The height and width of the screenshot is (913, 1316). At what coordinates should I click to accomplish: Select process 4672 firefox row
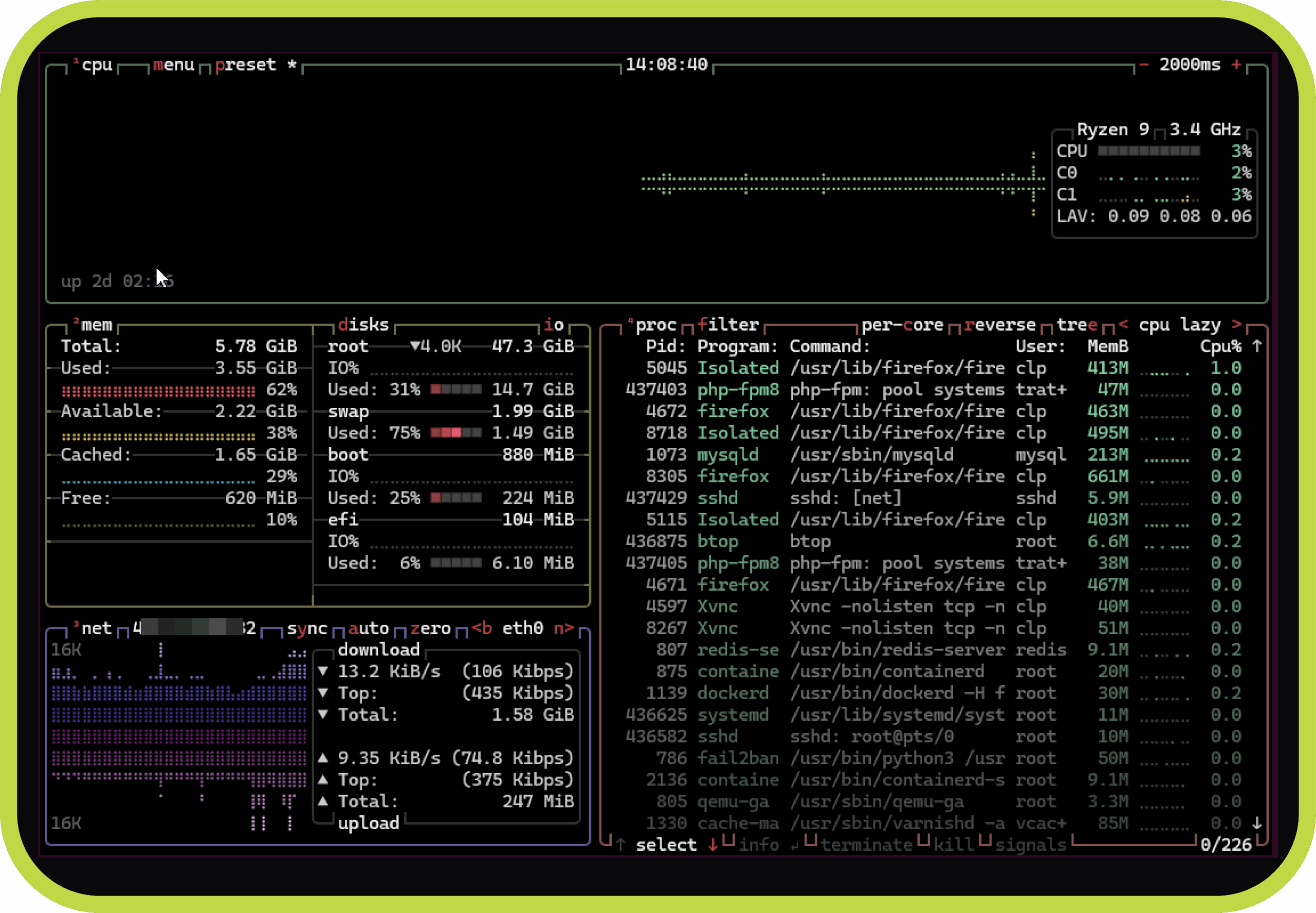coord(934,411)
